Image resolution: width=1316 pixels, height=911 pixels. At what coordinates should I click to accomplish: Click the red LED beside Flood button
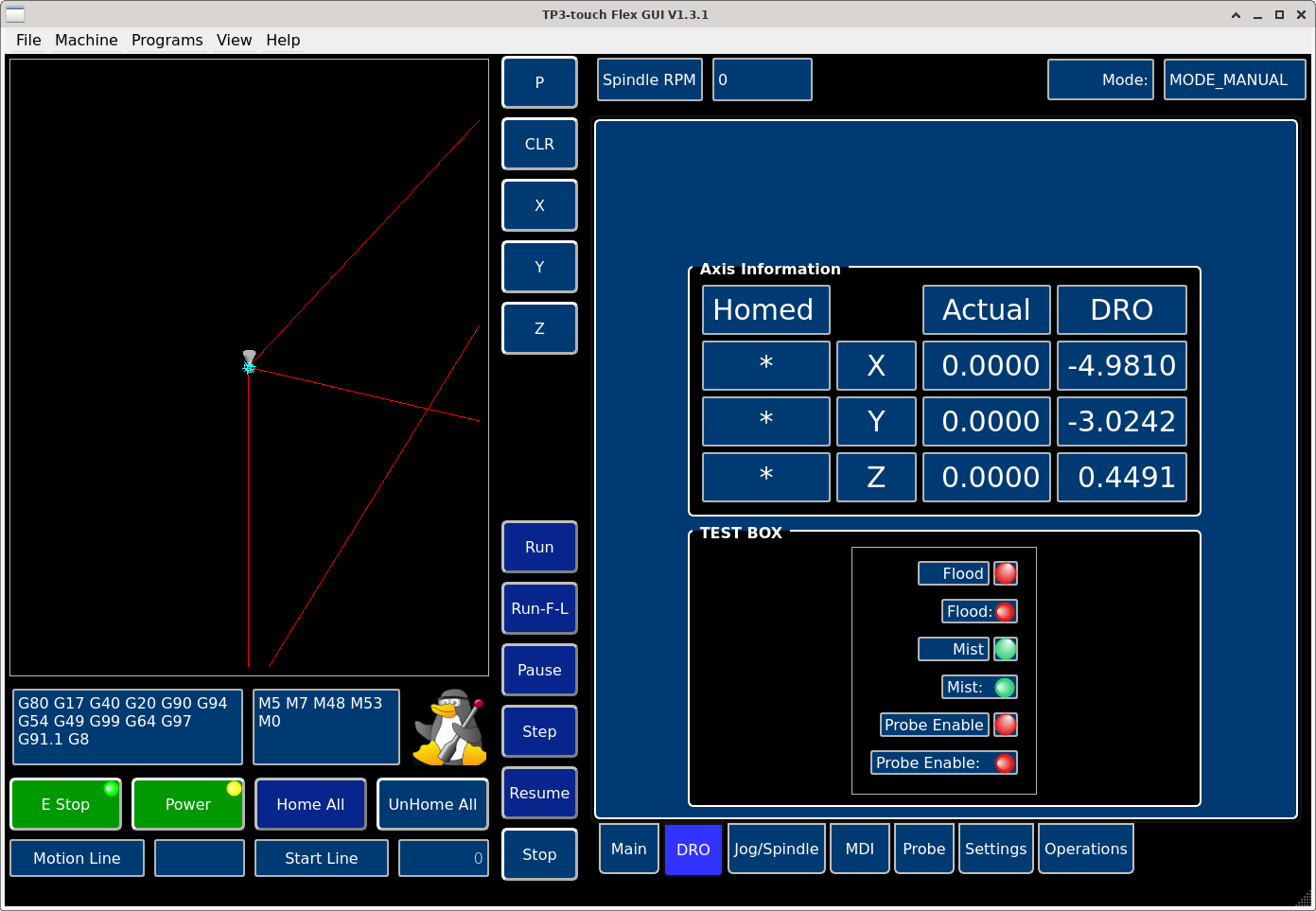[1006, 573]
